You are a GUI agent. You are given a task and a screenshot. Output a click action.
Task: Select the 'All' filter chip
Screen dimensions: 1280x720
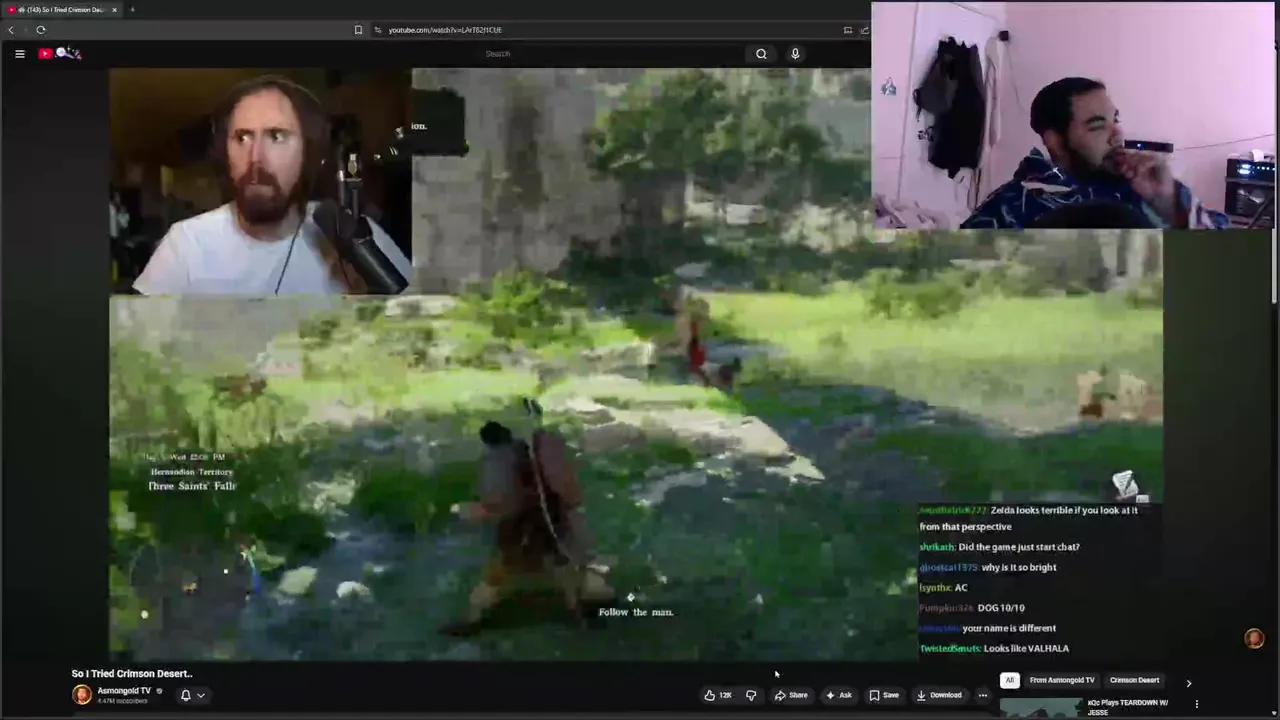pos(1009,680)
